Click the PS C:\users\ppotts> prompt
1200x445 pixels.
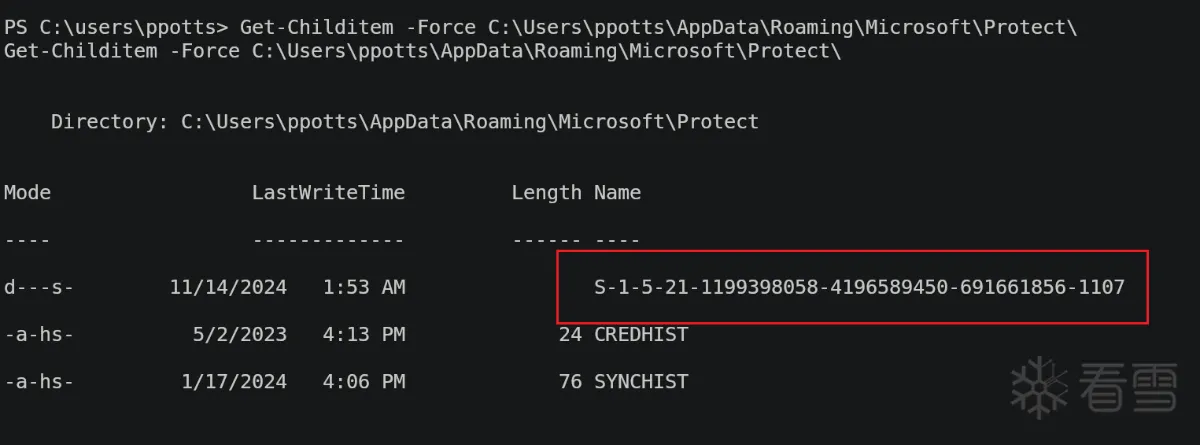tap(116, 27)
